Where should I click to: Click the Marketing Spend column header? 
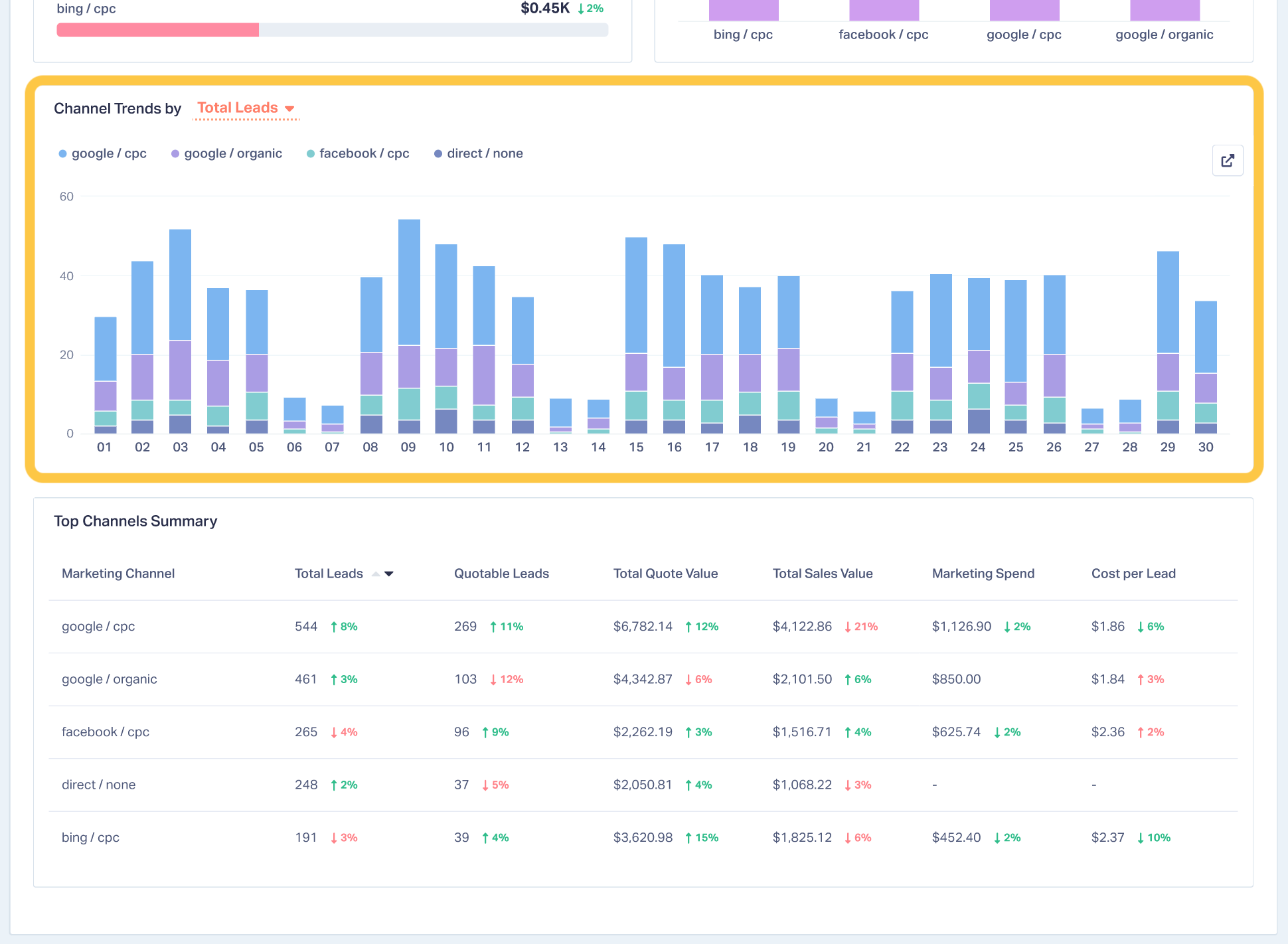[983, 574]
